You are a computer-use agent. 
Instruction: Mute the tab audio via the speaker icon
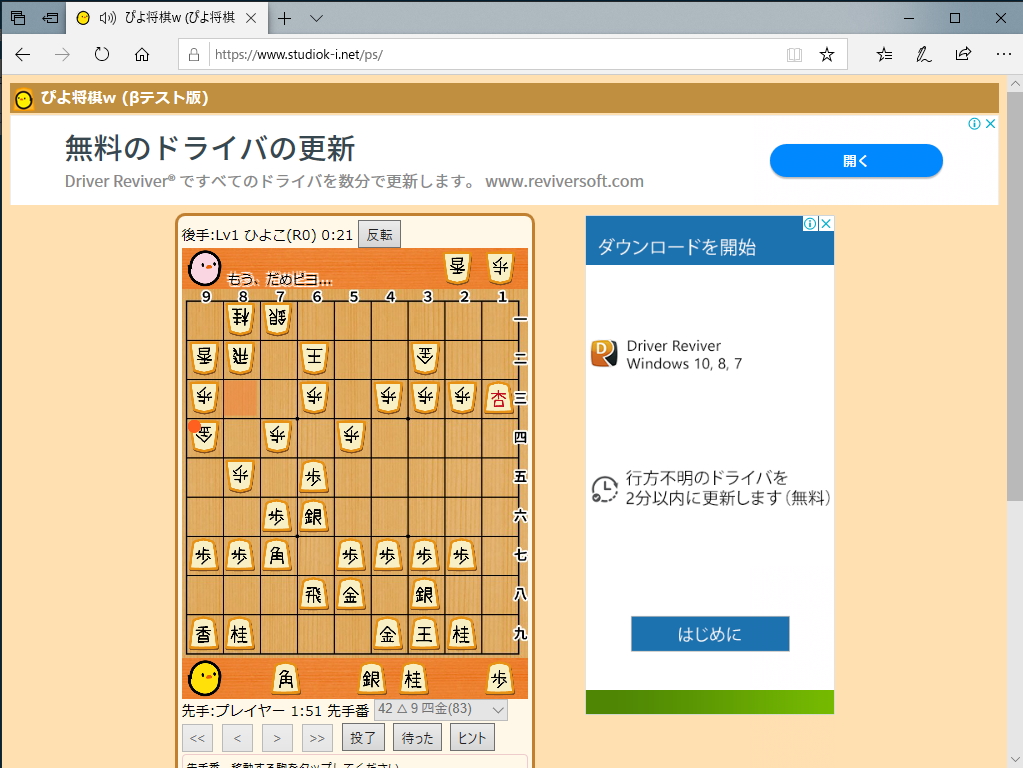[106, 17]
